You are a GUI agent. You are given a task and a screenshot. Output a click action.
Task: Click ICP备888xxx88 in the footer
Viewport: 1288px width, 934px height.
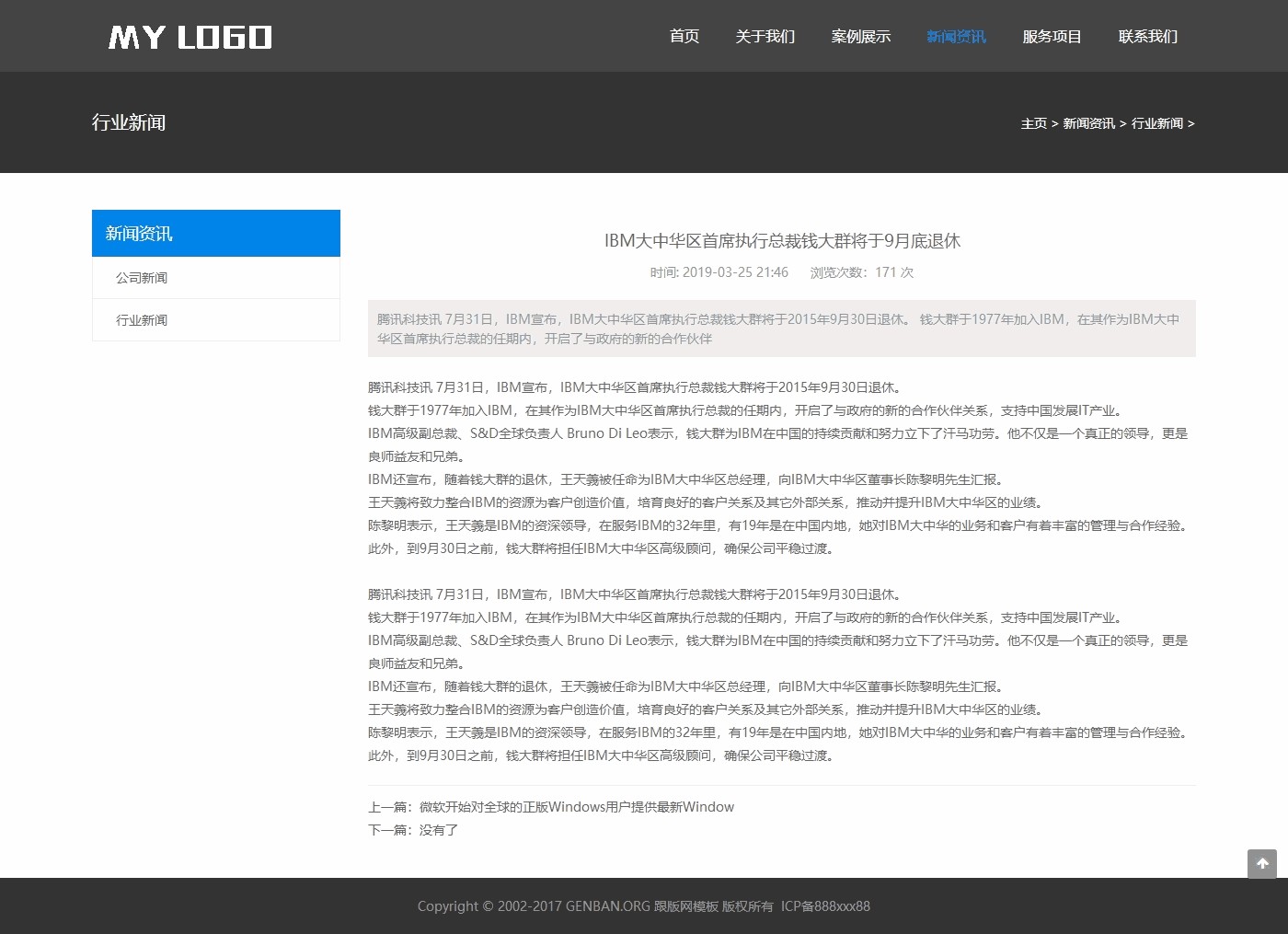pos(826,906)
